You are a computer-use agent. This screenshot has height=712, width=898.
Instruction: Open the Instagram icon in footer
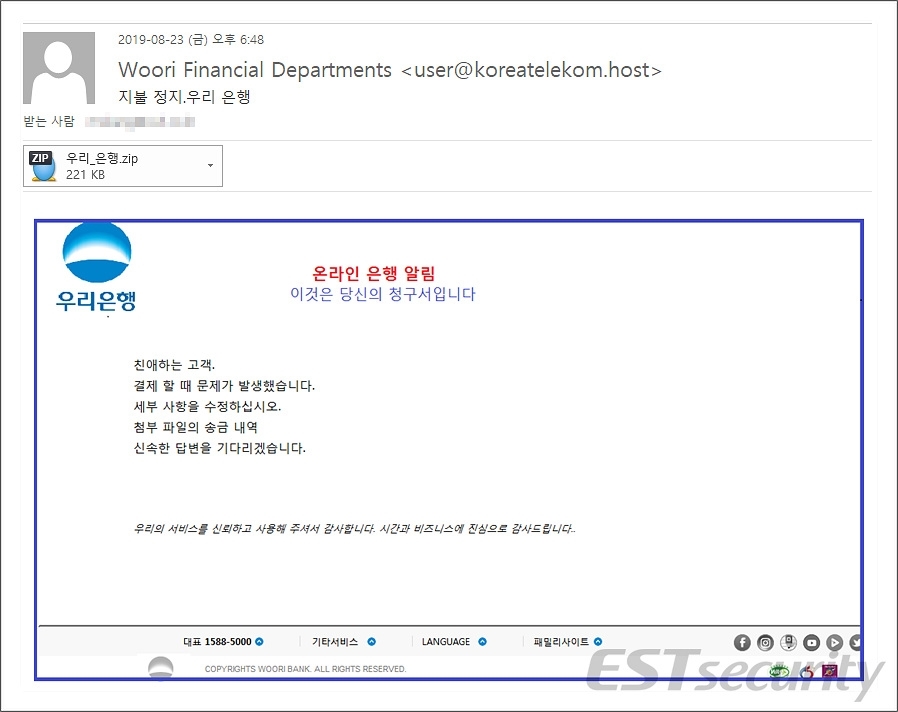pyautogui.click(x=765, y=643)
